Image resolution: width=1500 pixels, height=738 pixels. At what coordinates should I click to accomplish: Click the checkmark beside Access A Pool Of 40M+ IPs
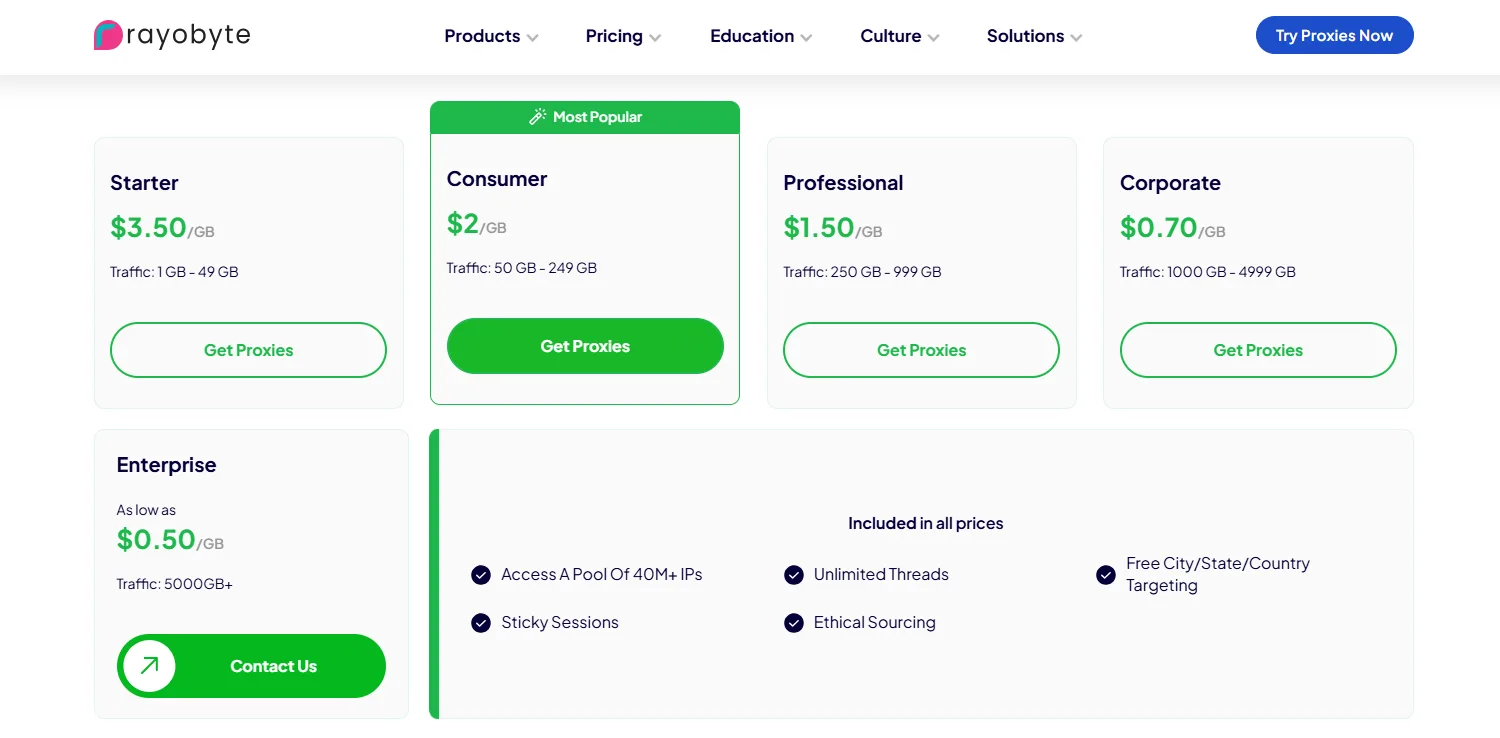481,575
